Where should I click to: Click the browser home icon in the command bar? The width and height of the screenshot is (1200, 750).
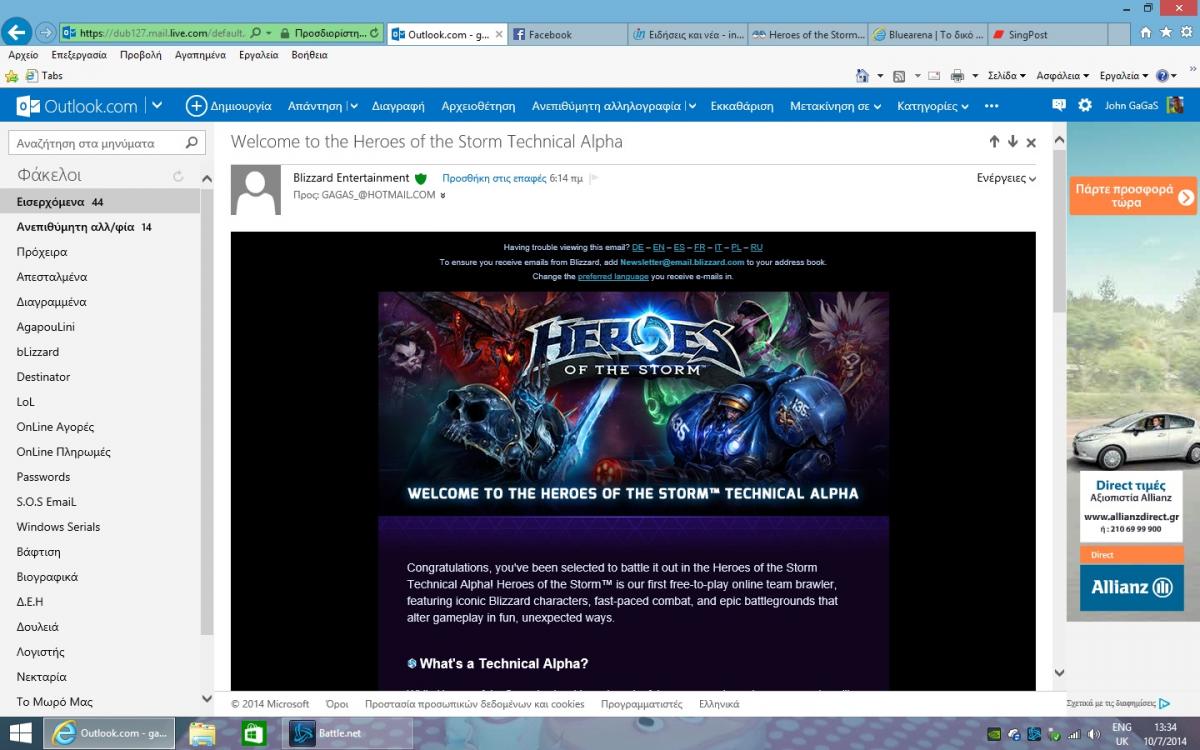862,75
